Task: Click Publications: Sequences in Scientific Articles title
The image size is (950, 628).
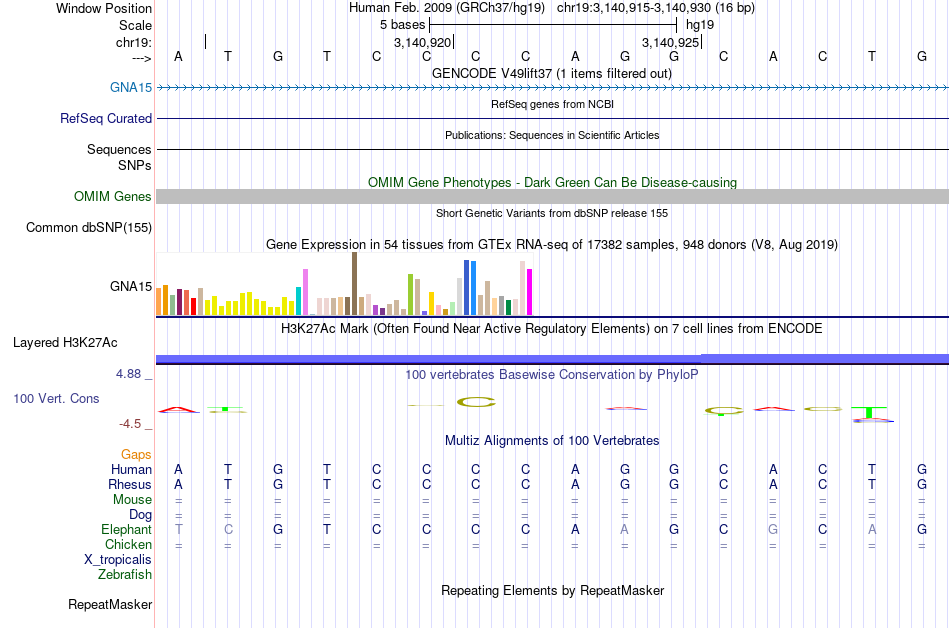Action: [x=552, y=135]
